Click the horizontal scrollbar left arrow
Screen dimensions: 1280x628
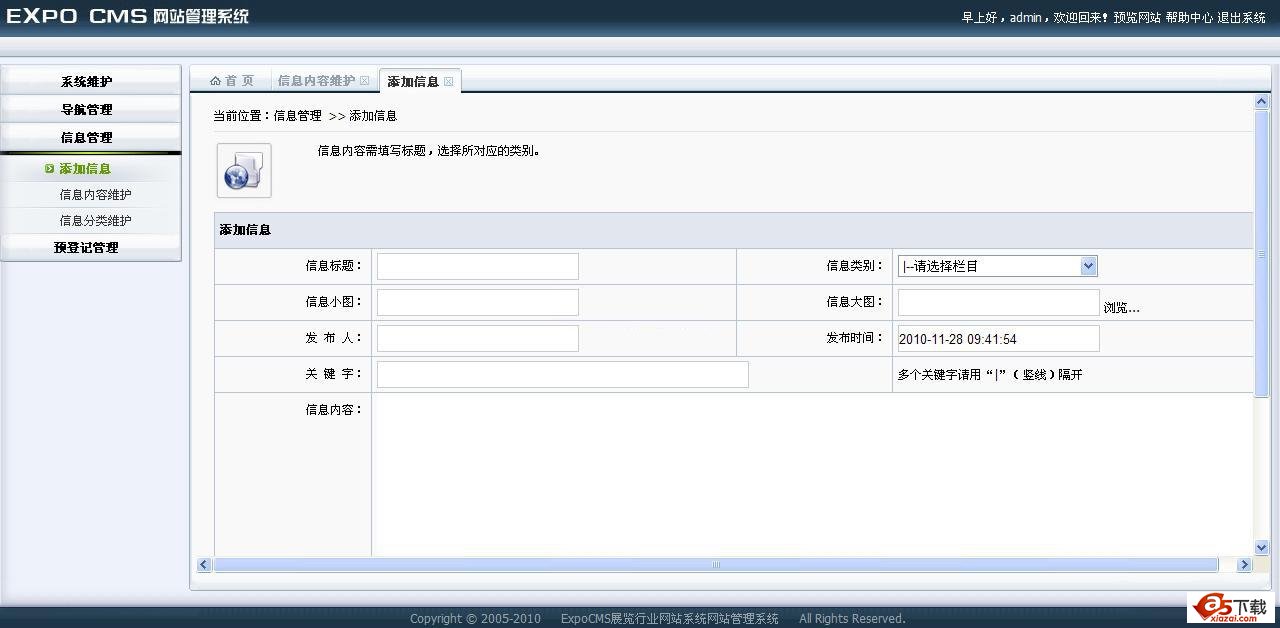click(x=204, y=565)
